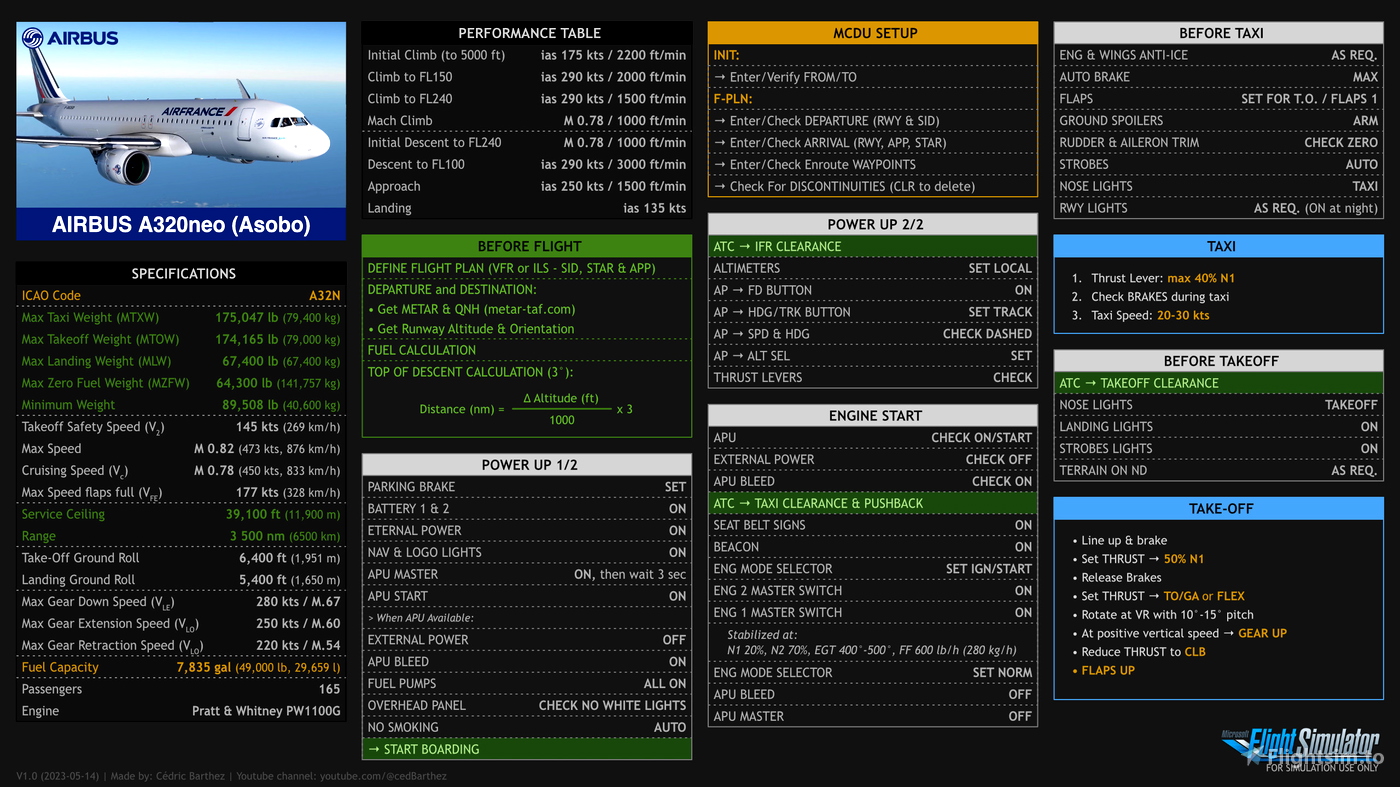Select the POWER UP 1/2 header

click(x=526, y=465)
